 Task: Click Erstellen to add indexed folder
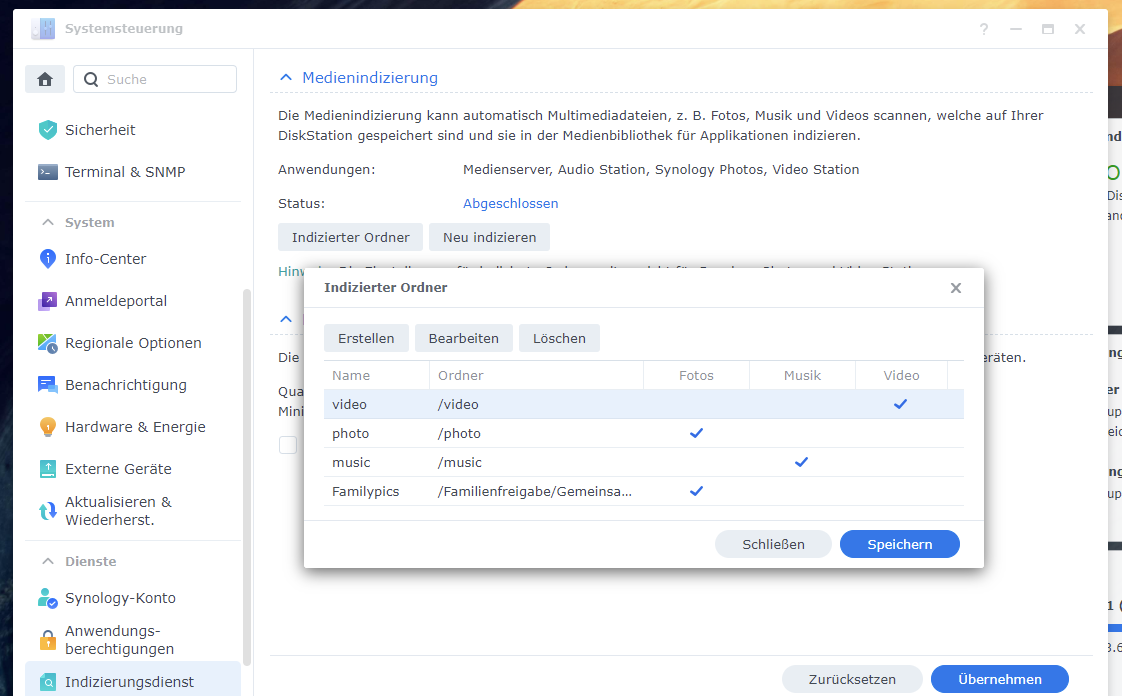[x=366, y=338]
